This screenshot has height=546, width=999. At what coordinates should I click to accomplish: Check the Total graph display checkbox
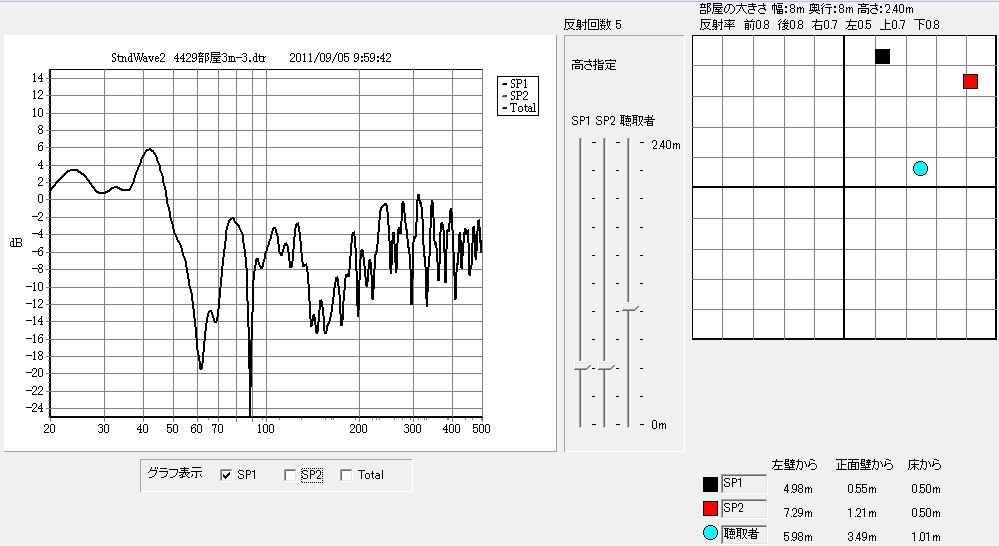[347, 475]
